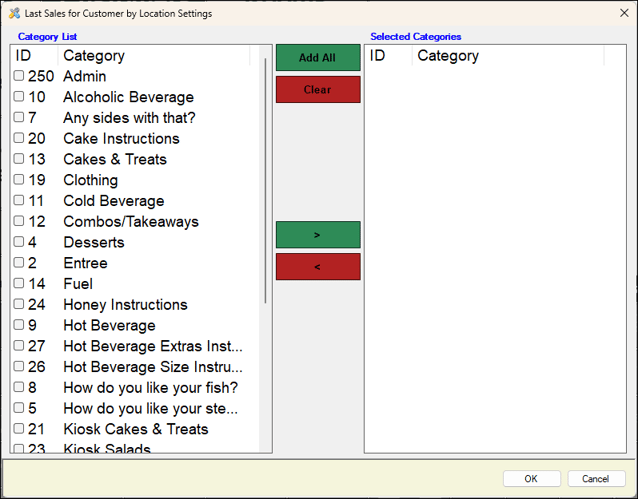Check the Desserts checkbox
The width and height of the screenshot is (638, 499).
tap(19, 242)
